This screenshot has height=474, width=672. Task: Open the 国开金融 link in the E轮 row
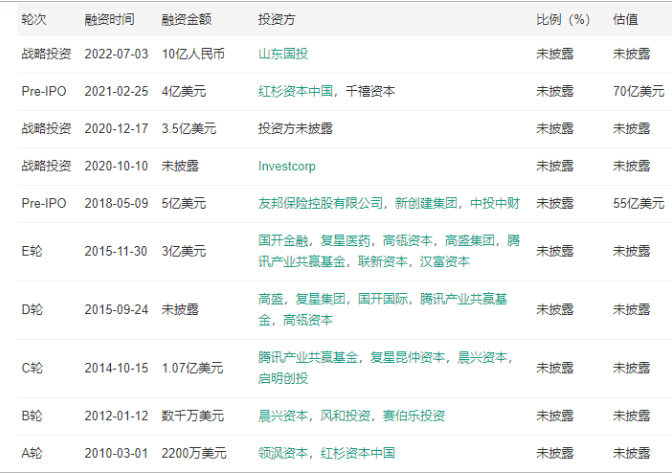pos(283,241)
